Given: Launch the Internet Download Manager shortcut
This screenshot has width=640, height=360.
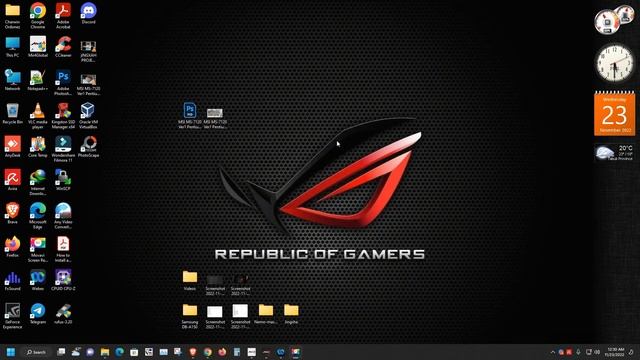Looking at the screenshot, I should coord(38,182).
